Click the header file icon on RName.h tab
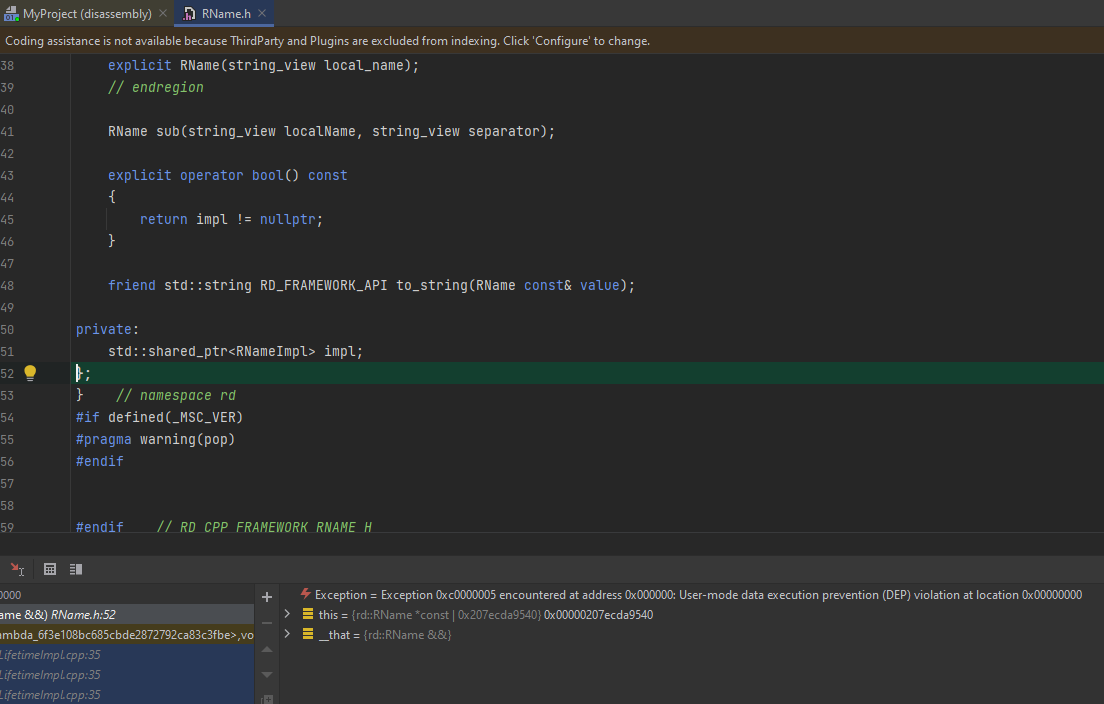 point(187,14)
